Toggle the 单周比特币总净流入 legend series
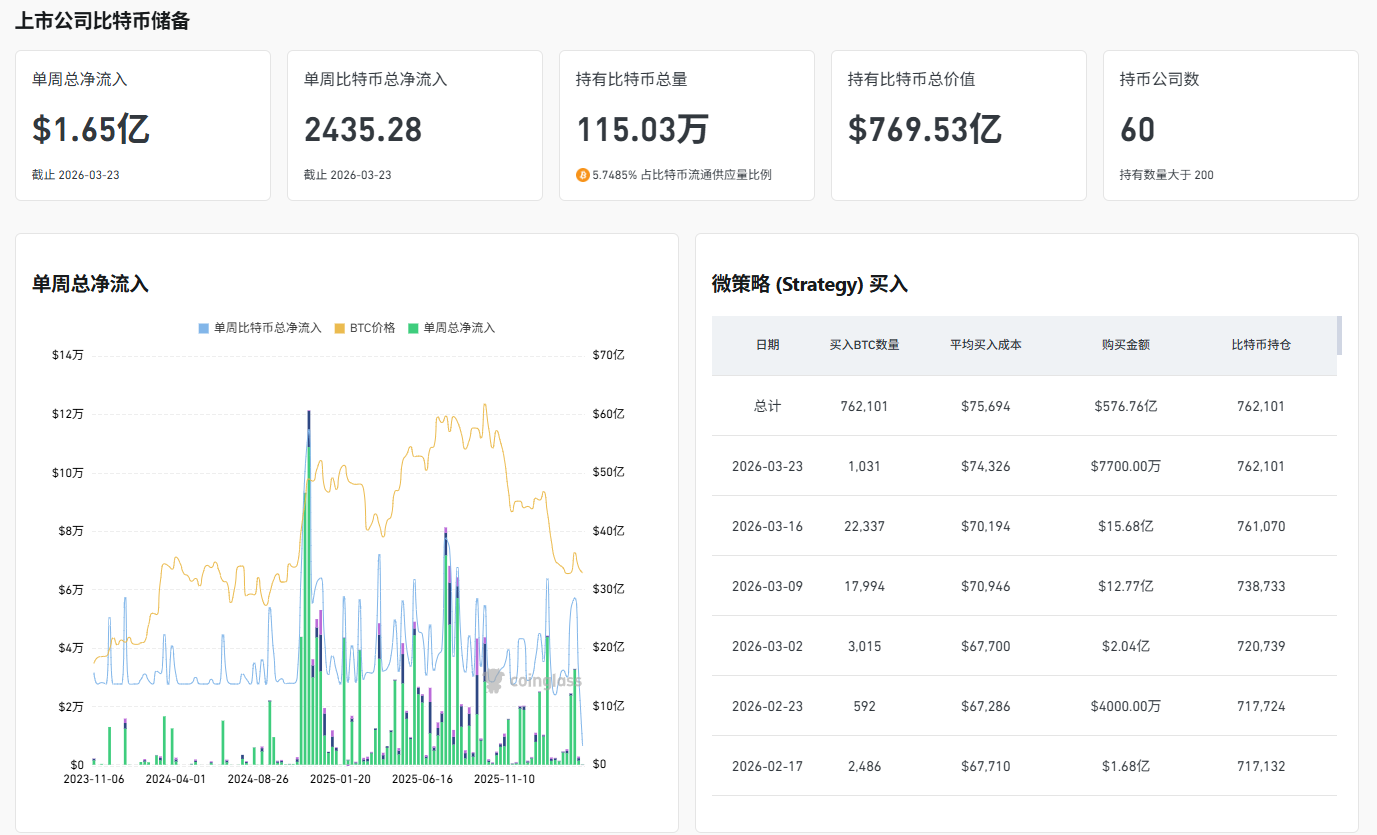The image size is (1377, 835). (x=260, y=328)
